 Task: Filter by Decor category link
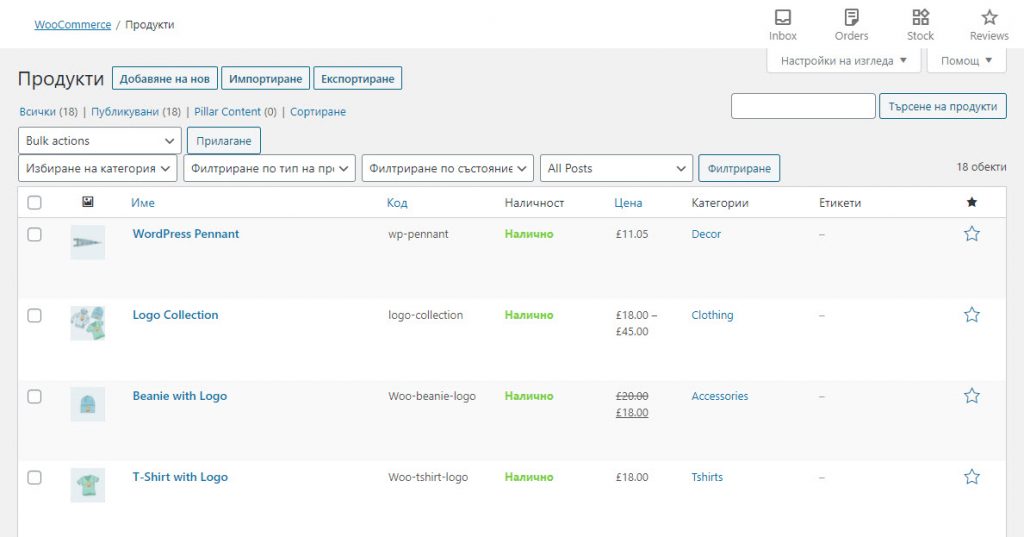tap(706, 234)
